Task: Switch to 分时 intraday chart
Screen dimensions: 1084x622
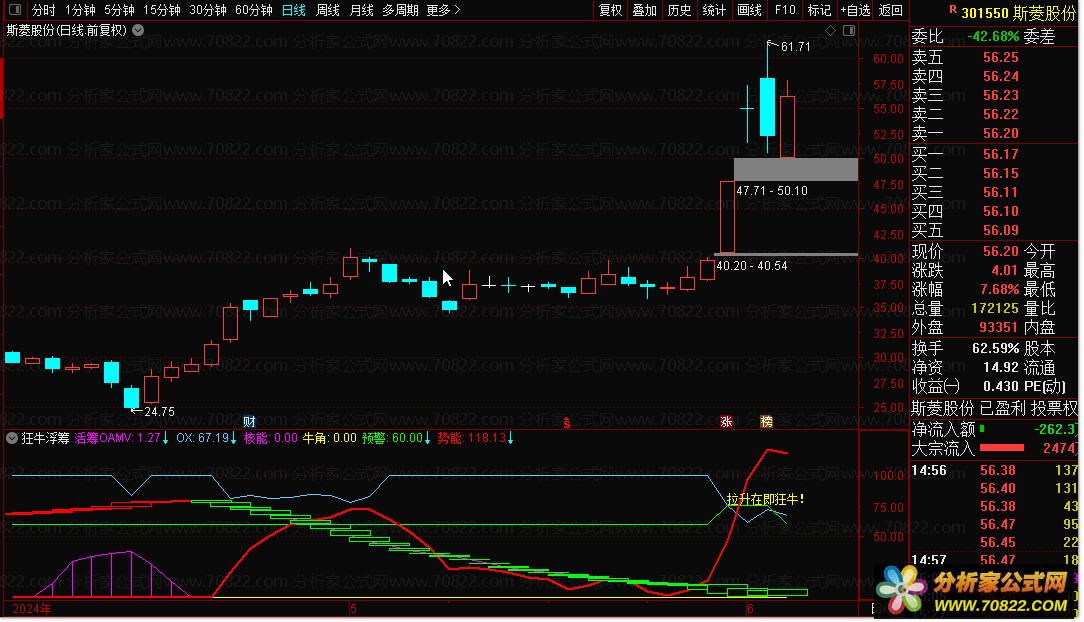Action: 44,10
